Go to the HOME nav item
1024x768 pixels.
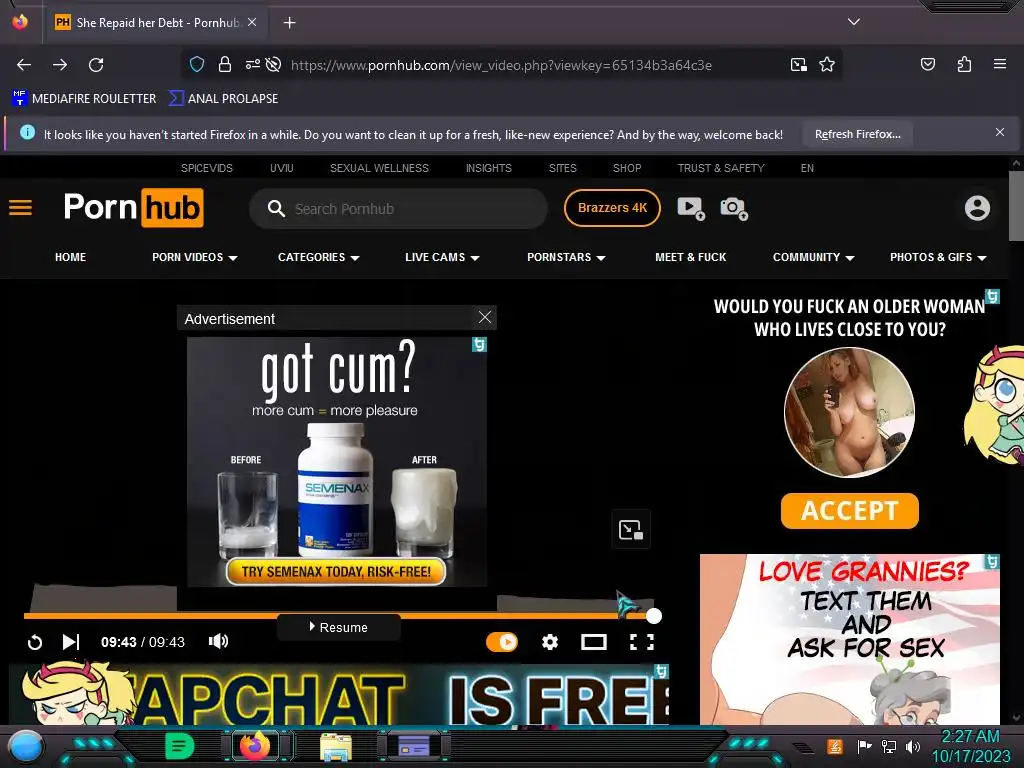pyautogui.click(x=71, y=257)
